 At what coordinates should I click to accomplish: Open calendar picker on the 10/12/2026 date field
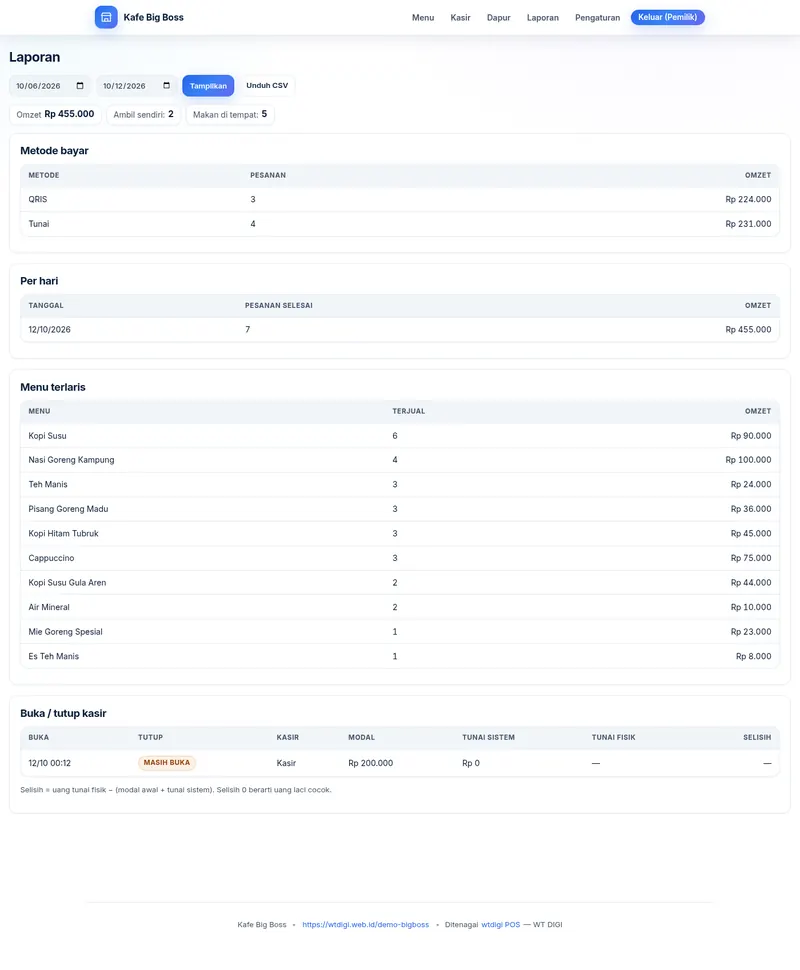[x=166, y=86]
